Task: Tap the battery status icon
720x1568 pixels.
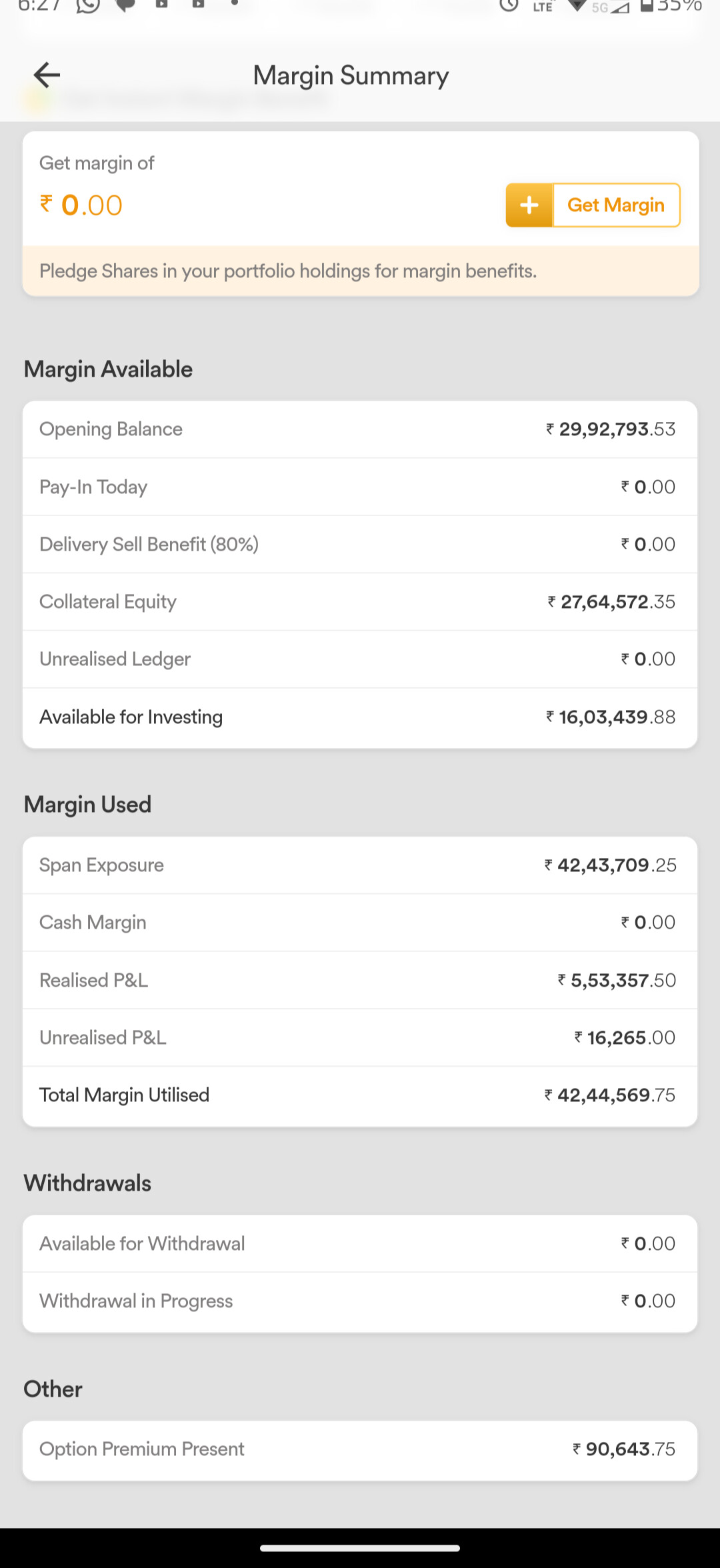Action: 646,6
